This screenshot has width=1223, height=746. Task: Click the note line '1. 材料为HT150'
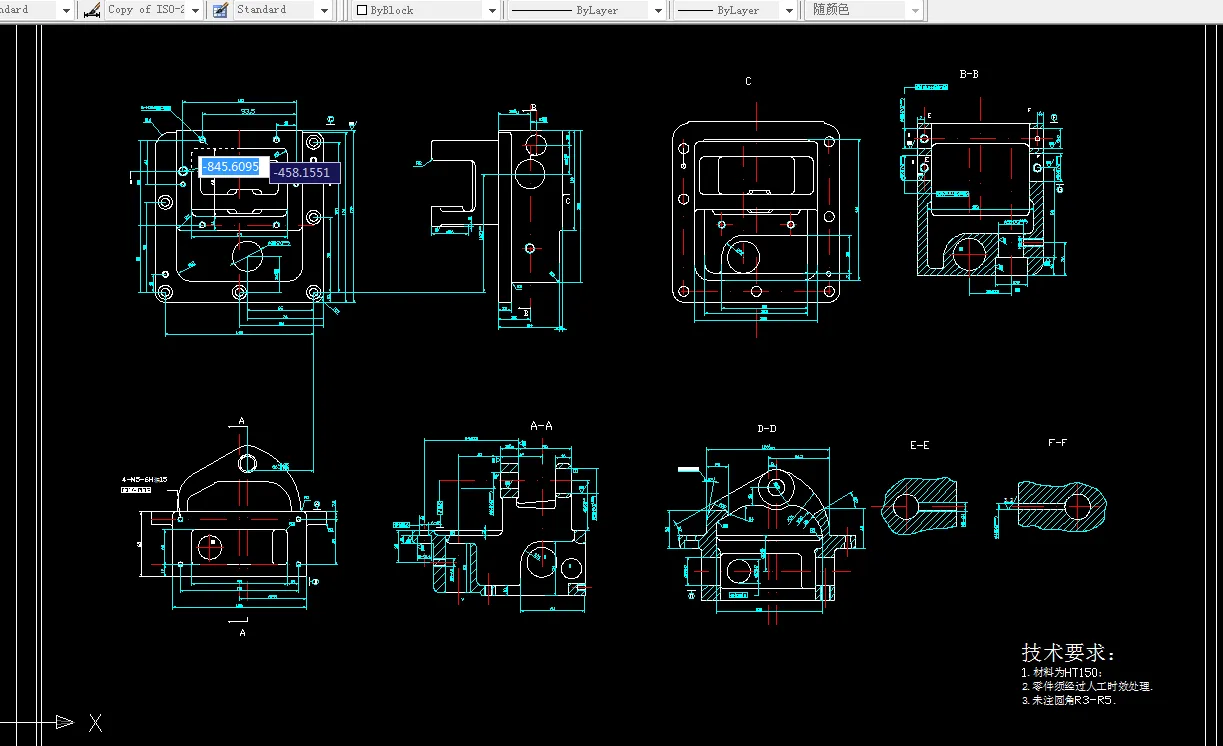click(1062, 673)
